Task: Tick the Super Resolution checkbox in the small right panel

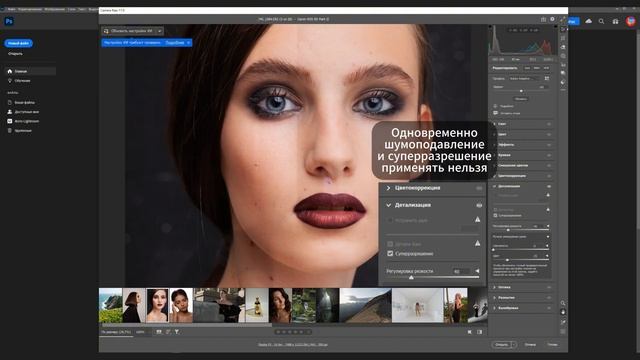Action: click(x=496, y=215)
